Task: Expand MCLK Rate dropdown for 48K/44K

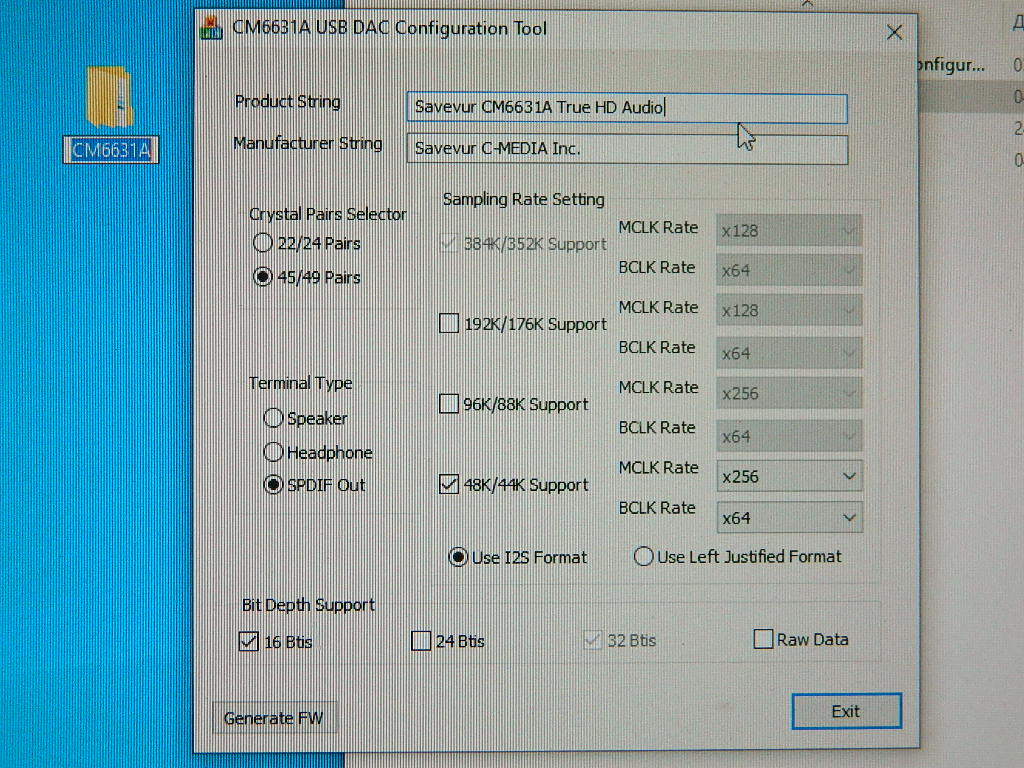Action: pos(789,477)
